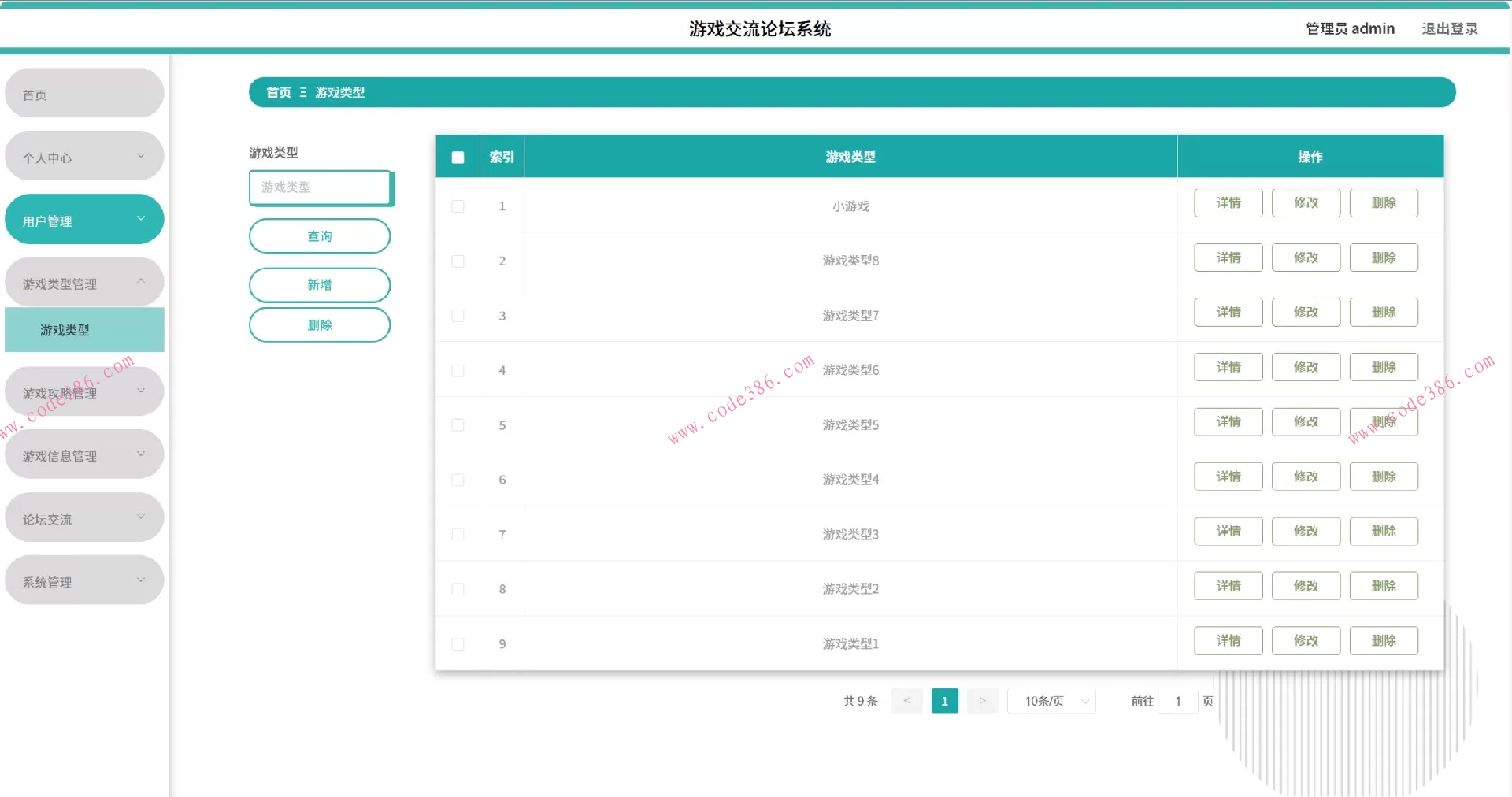
Task: Toggle the select-all checkbox in table header
Action: (458, 158)
